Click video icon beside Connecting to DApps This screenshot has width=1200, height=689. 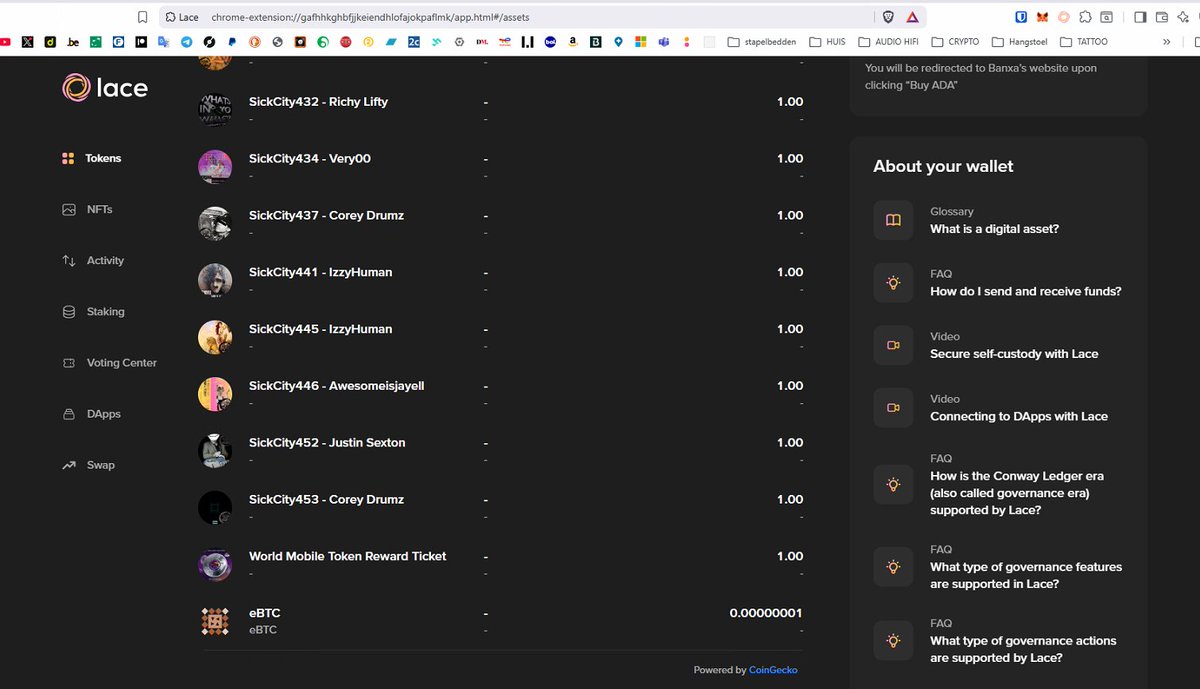pos(893,407)
